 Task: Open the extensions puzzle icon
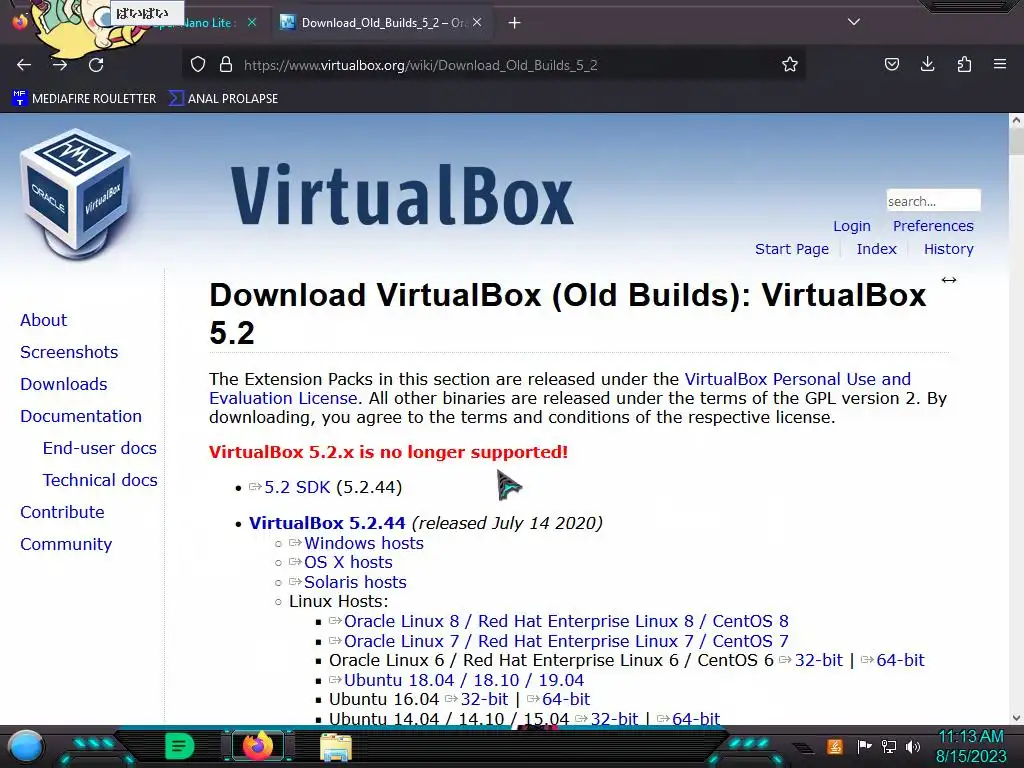pos(964,64)
